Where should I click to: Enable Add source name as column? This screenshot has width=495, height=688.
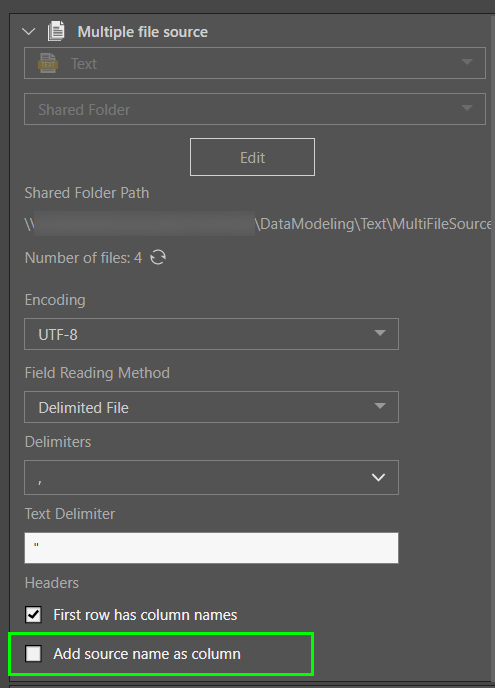(33, 653)
